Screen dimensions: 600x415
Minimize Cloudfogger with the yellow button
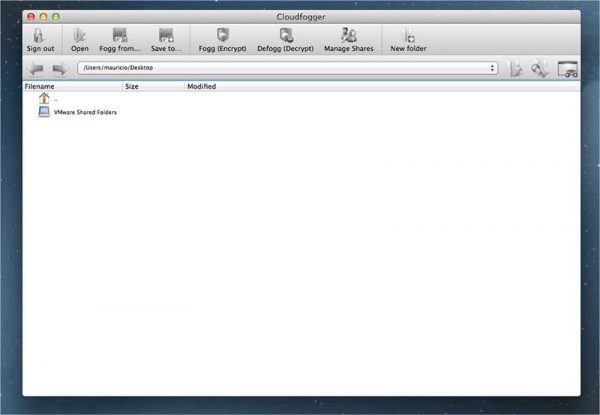(44, 17)
